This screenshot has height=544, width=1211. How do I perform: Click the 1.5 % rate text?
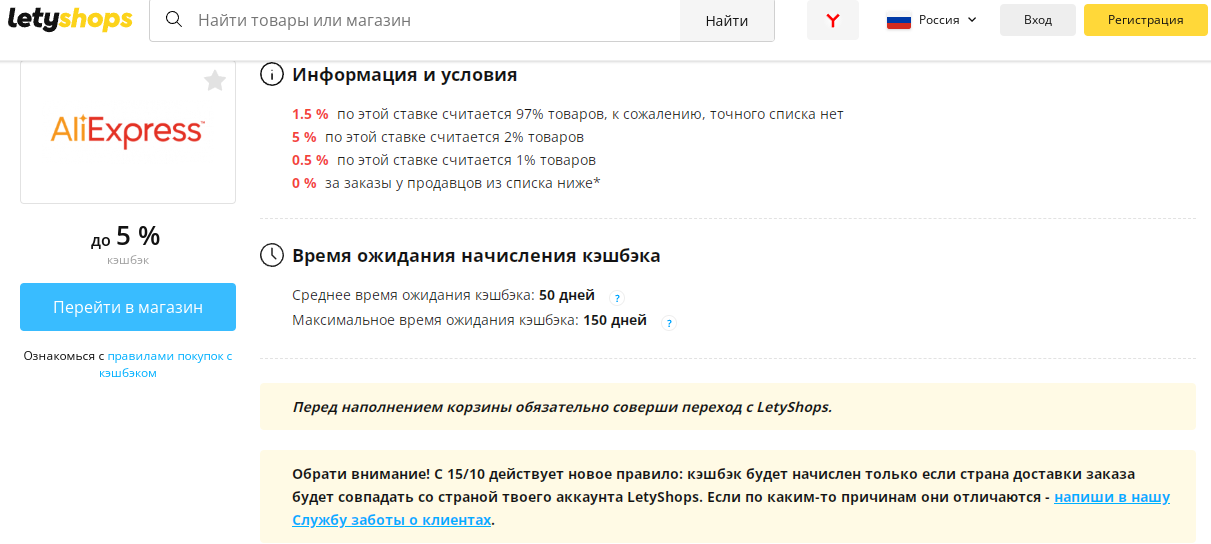[310, 114]
